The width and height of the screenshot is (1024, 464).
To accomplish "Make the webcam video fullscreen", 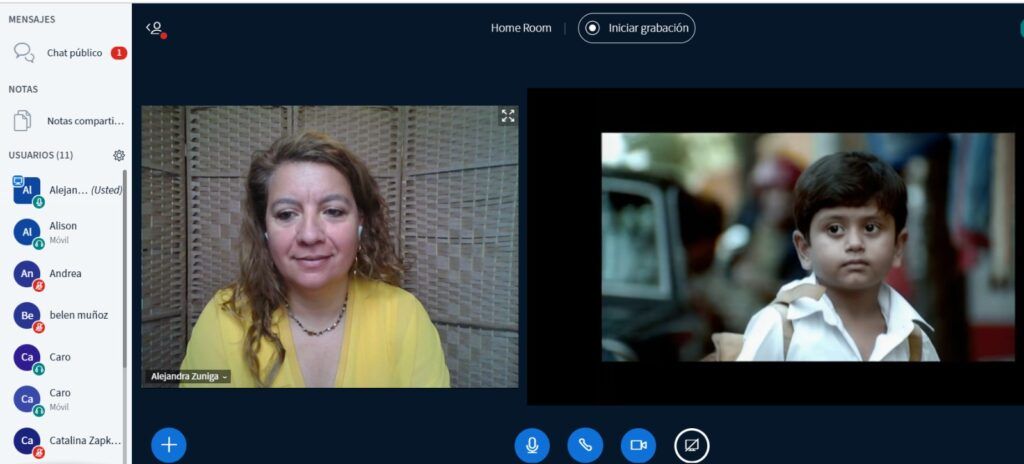I will [508, 116].
